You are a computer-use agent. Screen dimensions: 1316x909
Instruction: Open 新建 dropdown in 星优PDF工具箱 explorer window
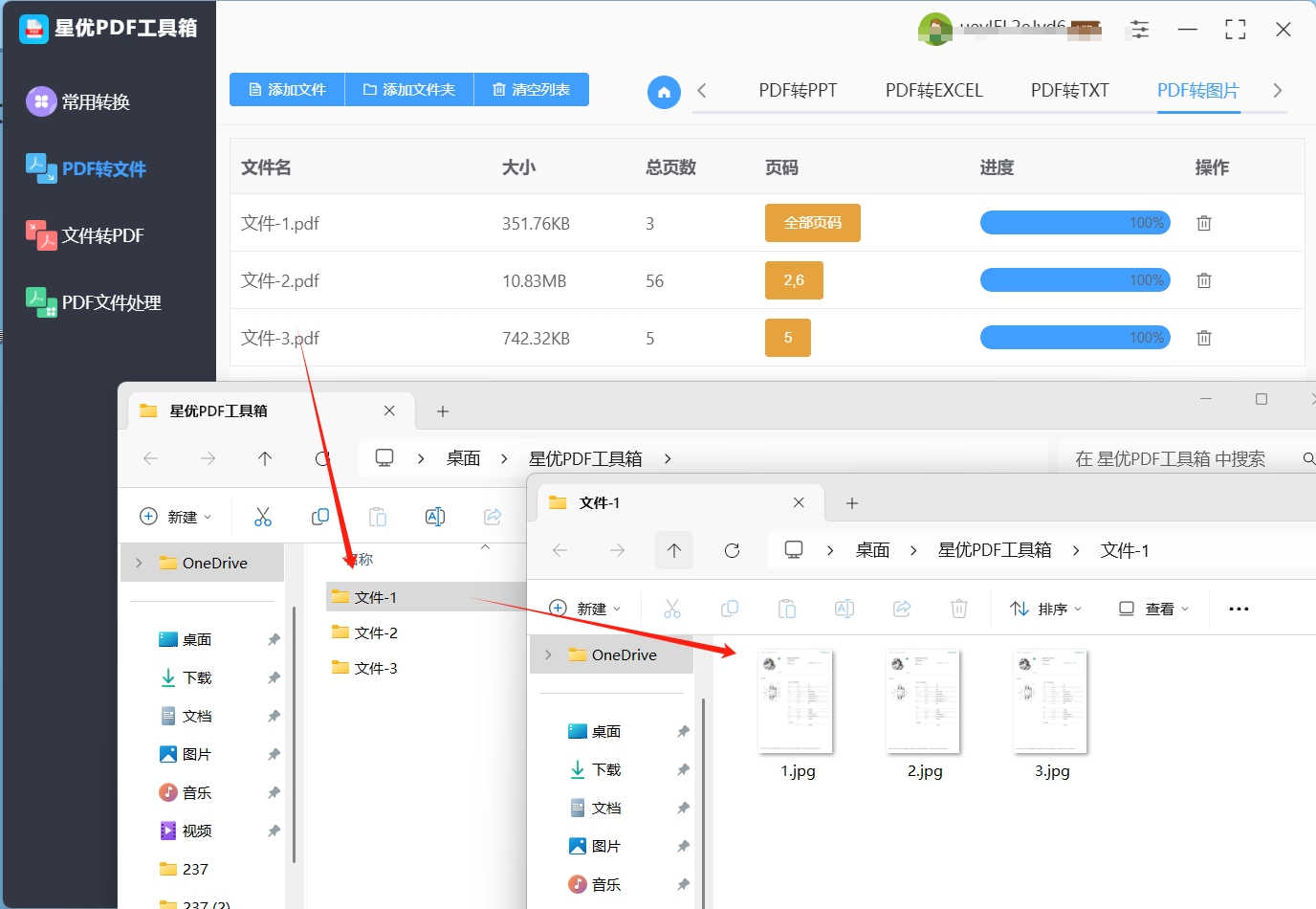pyautogui.click(x=175, y=517)
